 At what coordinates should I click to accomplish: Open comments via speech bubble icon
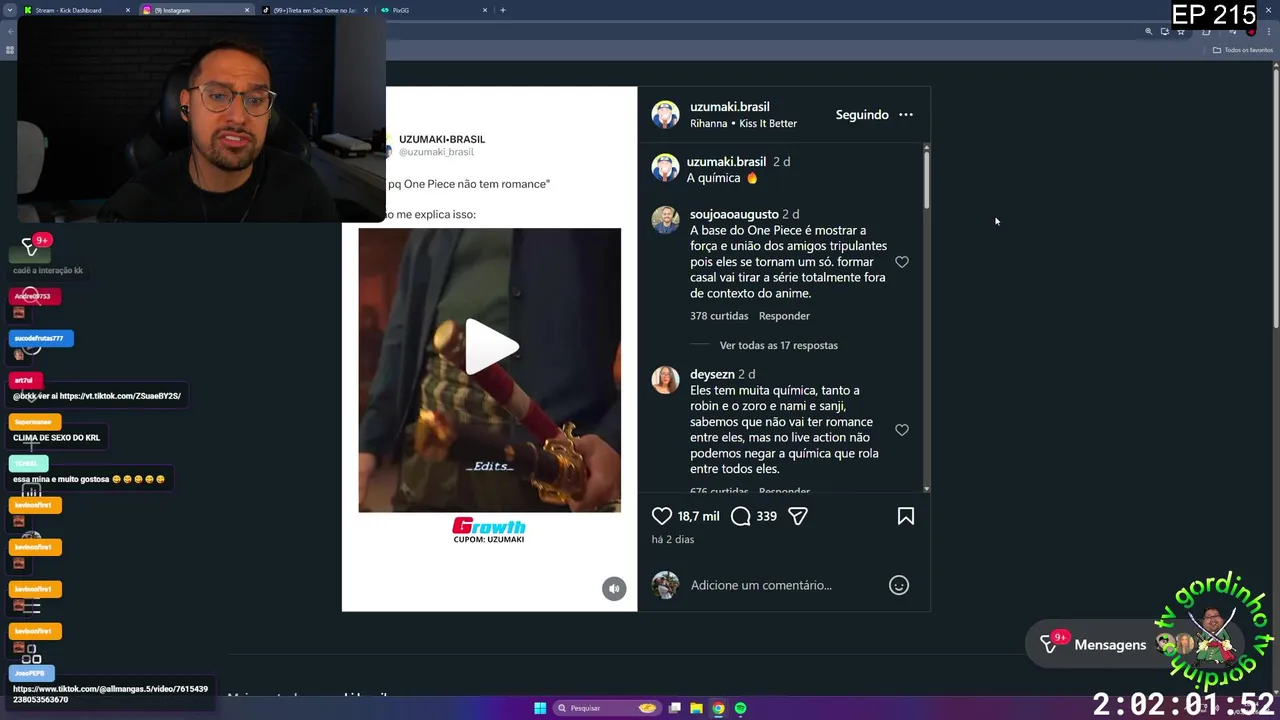pyautogui.click(x=740, y=516)
